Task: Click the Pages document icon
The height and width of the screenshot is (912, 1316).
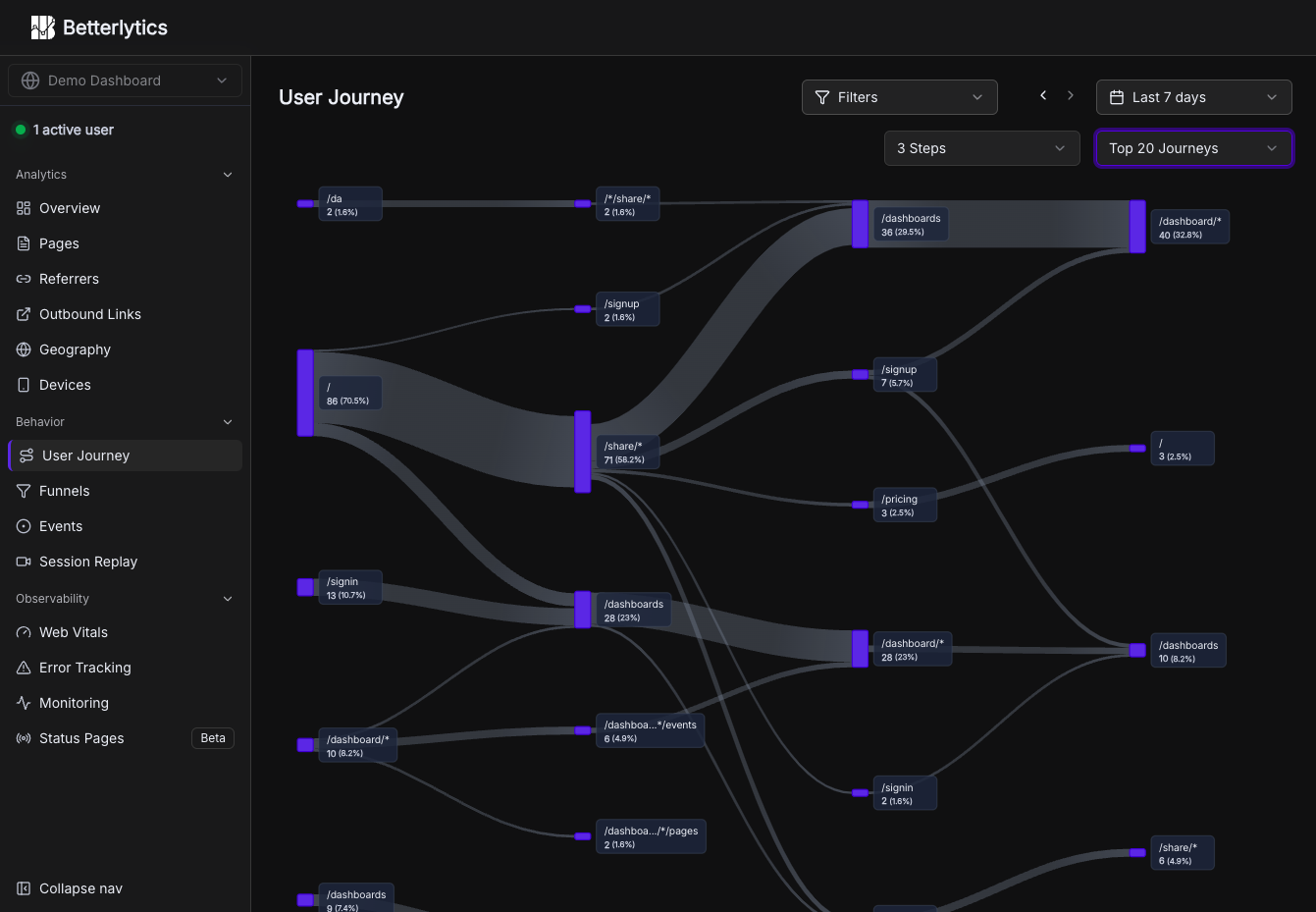Action: 24,243
